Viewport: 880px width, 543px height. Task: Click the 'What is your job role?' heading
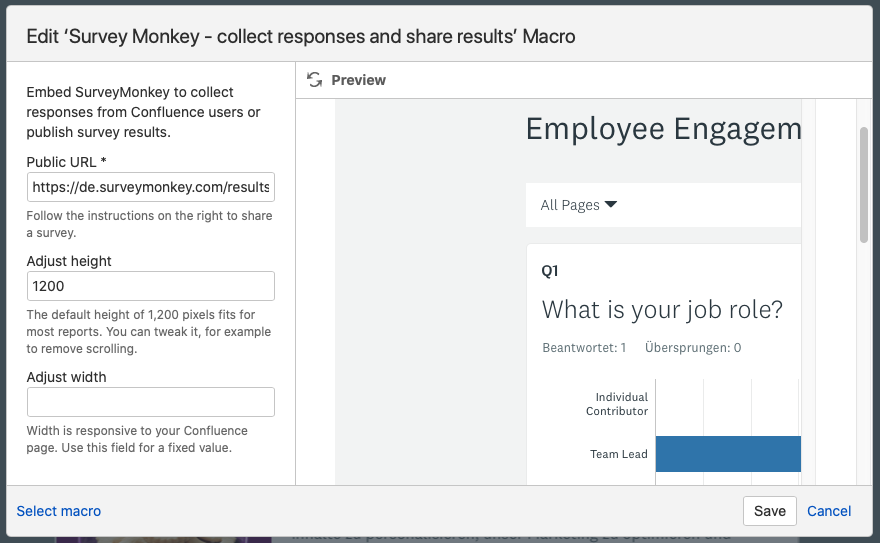pyautogui.click(x=662, y=310)
